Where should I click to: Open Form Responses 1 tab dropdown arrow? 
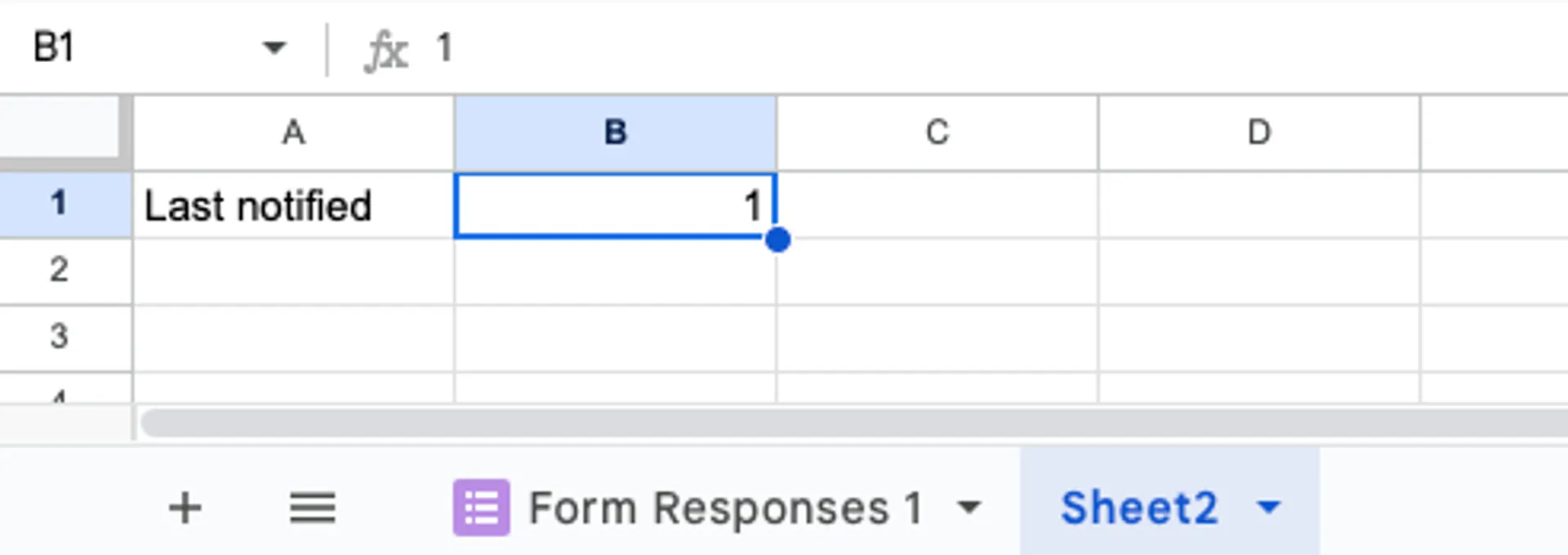click(969, 508)
